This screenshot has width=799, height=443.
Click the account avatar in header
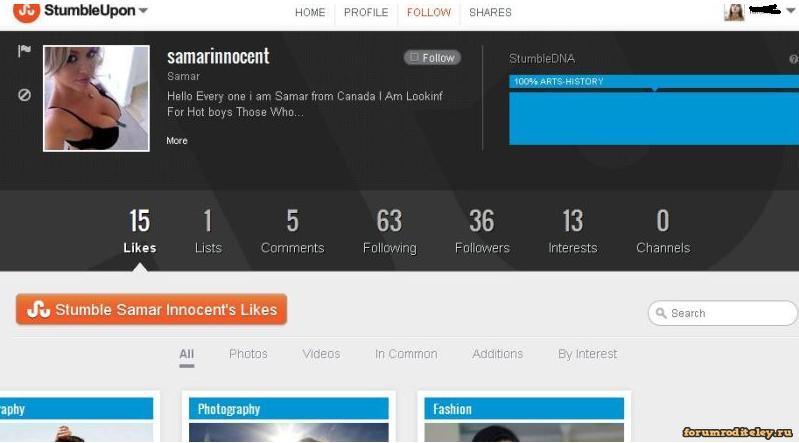click(x=734, y=12)
